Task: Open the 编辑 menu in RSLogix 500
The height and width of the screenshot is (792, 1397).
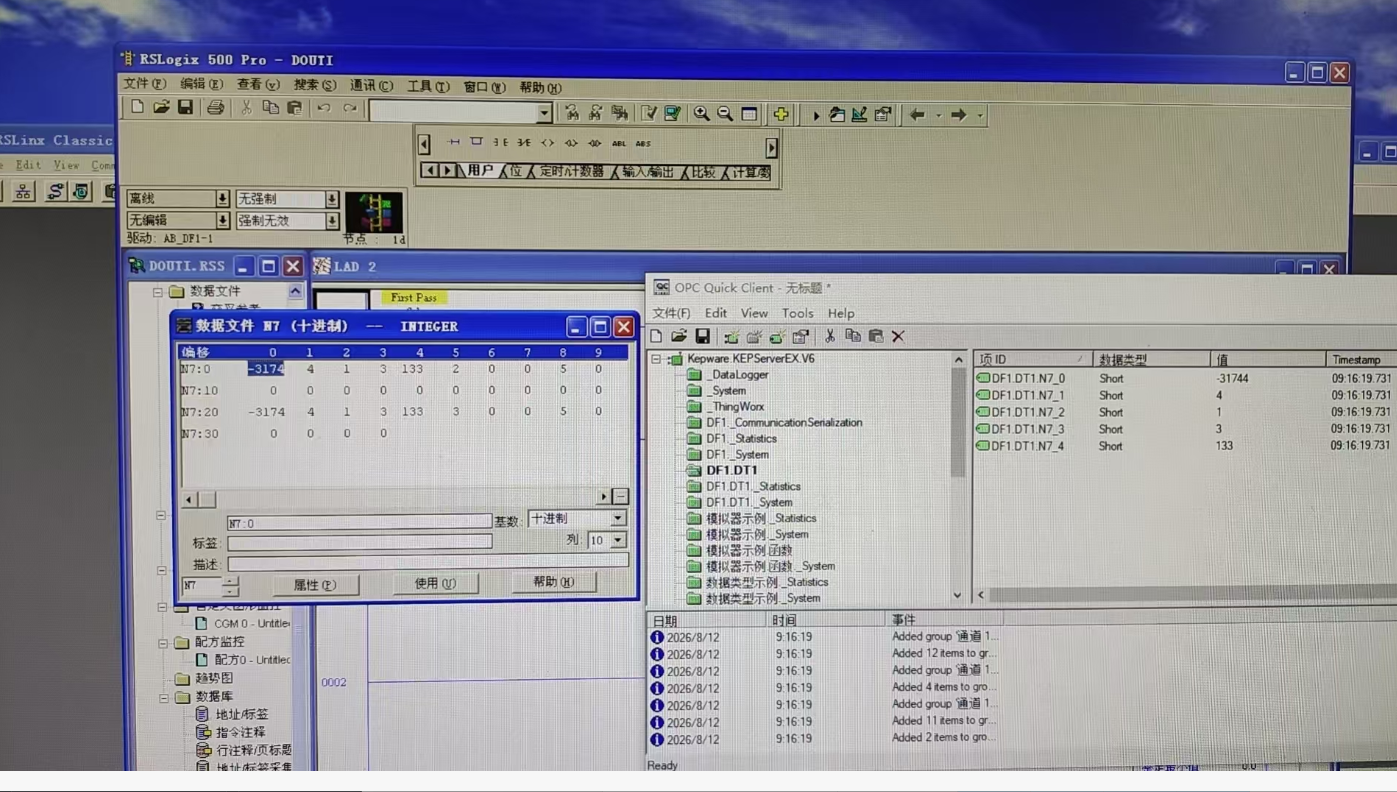Action: pyautogui.click(x=201, y=84)
